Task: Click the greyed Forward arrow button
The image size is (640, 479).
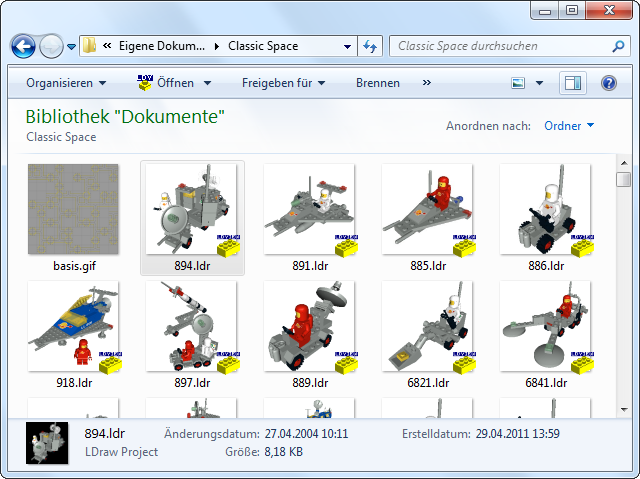Action: 51,46
